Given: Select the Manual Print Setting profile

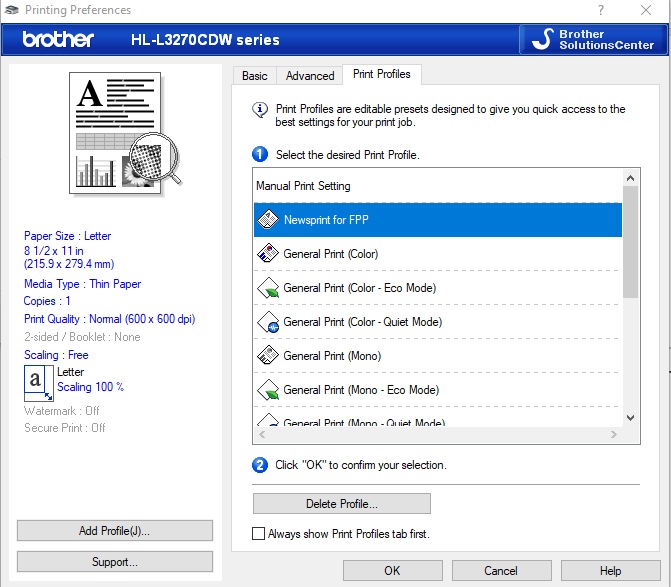Looking at the screenshot, I should [438, 186].
